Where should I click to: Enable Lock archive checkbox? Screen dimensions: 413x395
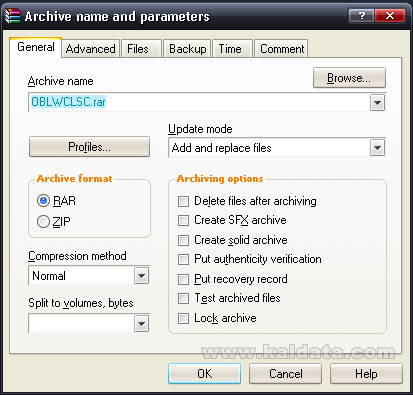point(183,318)
